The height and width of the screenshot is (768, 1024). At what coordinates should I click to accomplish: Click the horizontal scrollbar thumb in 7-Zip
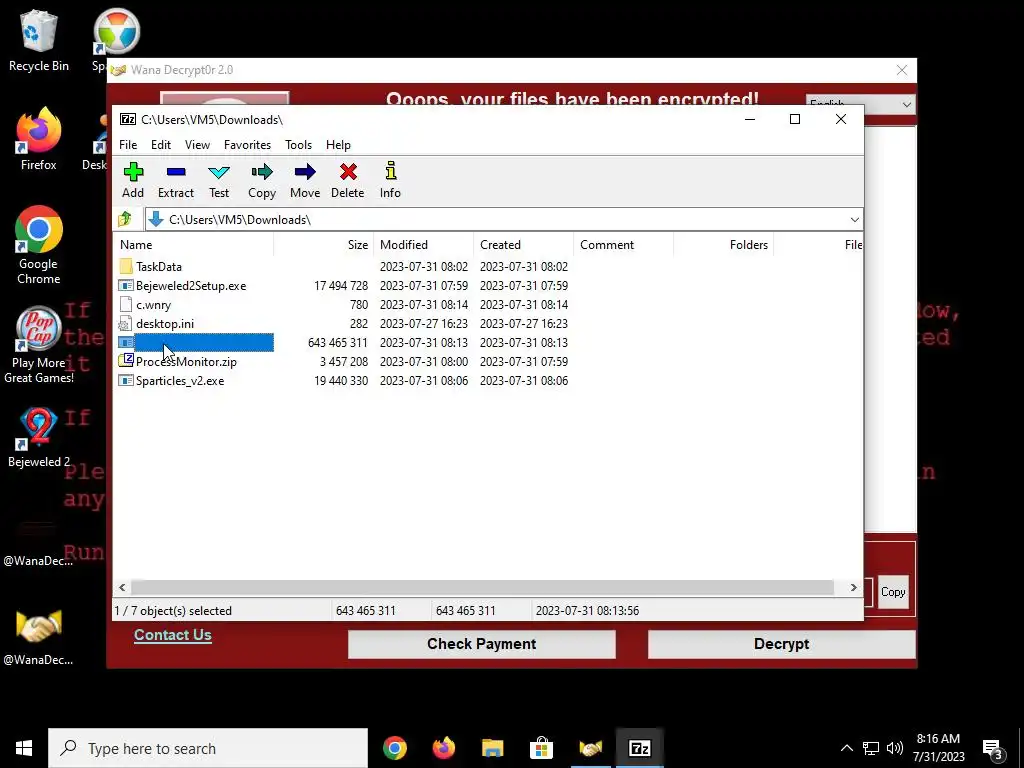(x=482, y=587)
